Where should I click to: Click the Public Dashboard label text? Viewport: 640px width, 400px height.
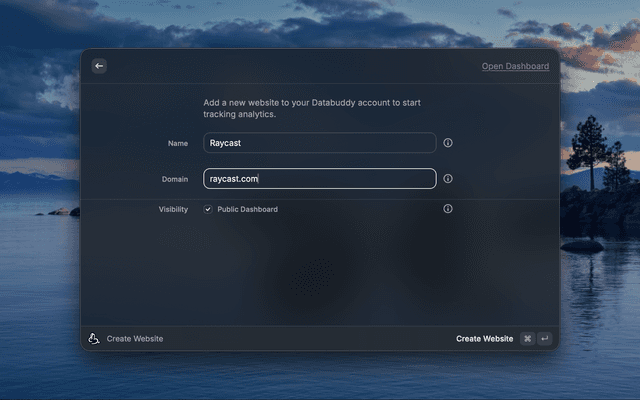(247, 209)
